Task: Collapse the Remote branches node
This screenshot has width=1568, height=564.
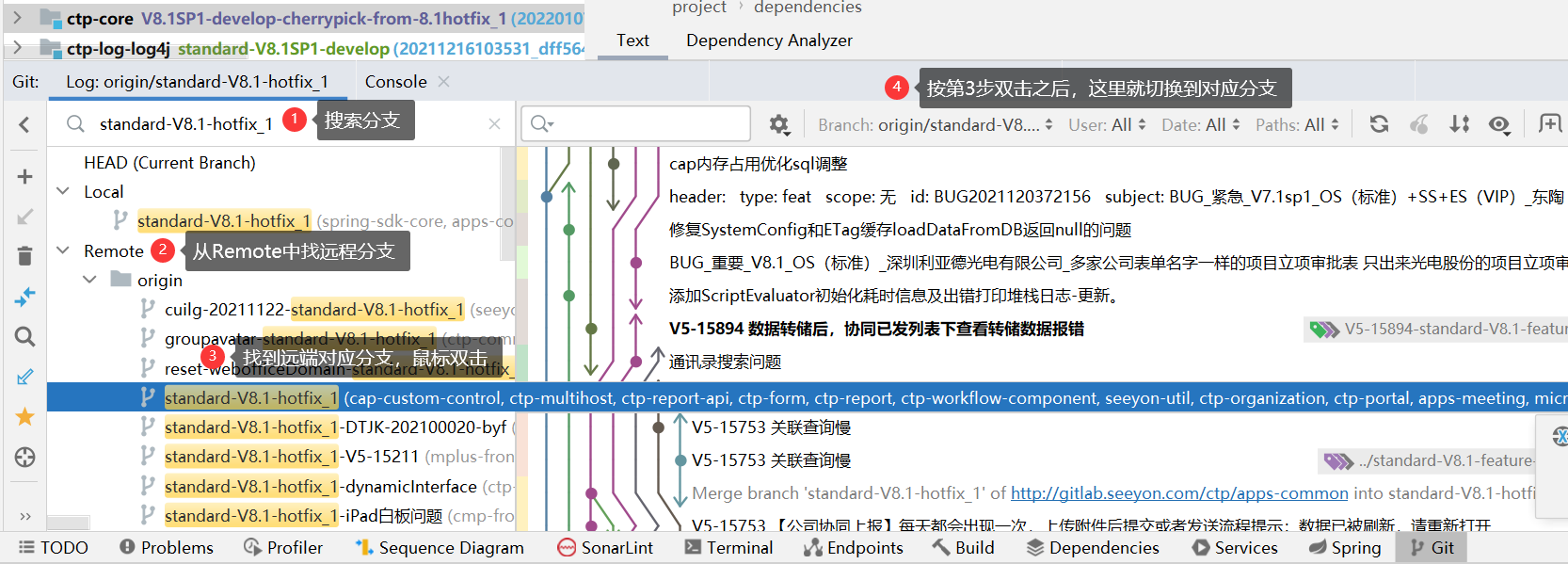Action: pyautogui.click(x=64, y=250)
